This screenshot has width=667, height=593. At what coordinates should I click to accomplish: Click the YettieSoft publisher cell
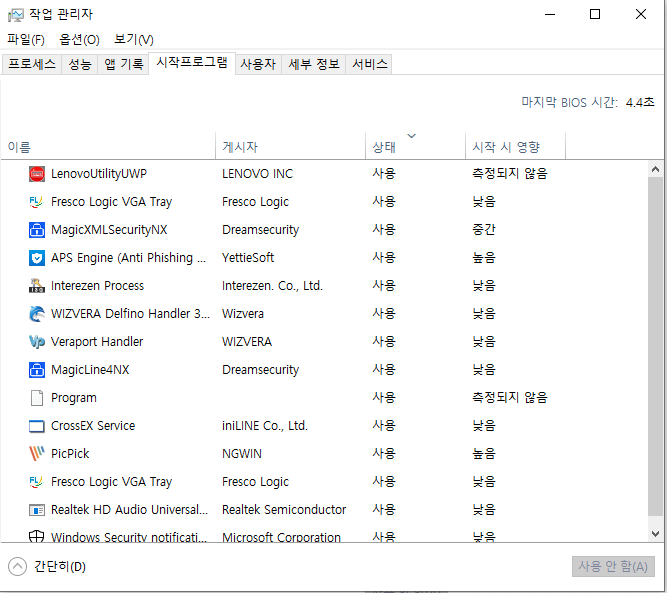click(248, 258)
